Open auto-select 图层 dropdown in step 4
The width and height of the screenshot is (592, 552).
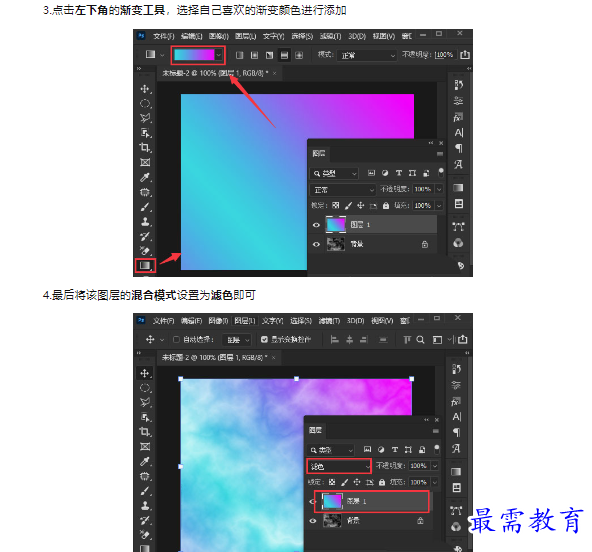point(237,340)
